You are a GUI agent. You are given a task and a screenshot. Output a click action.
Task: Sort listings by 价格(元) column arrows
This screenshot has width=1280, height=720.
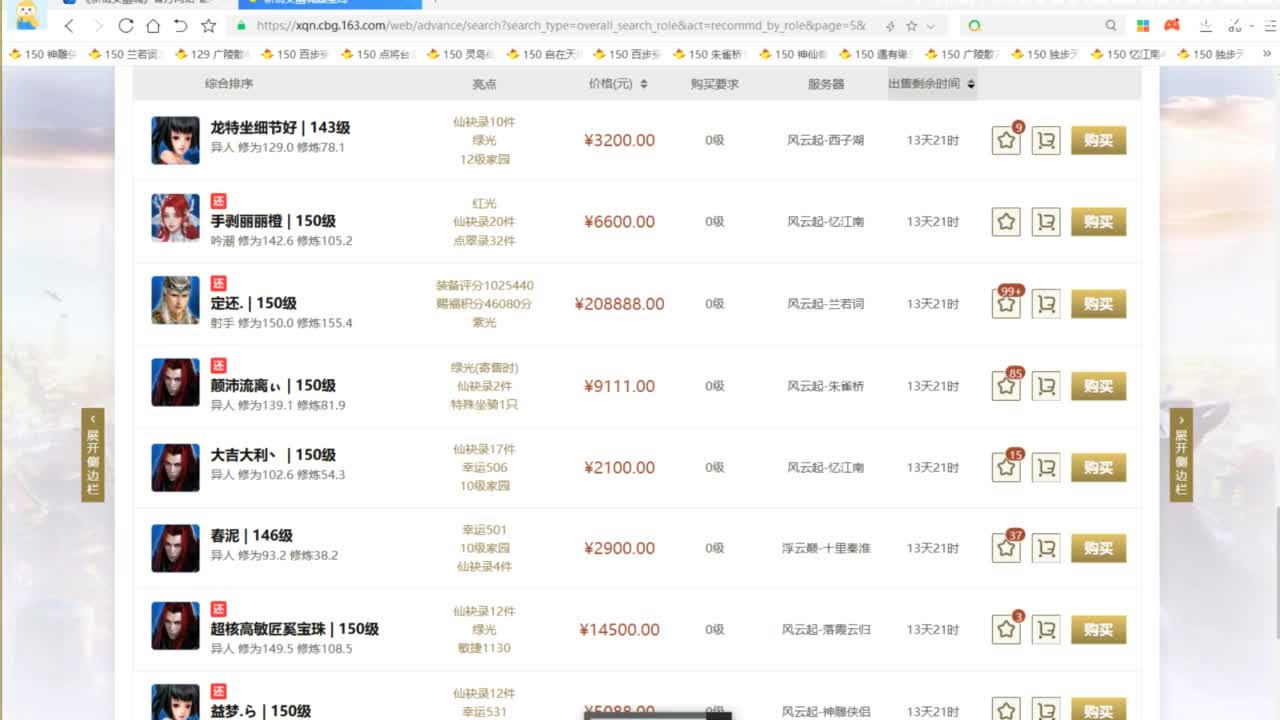[643, 84]
